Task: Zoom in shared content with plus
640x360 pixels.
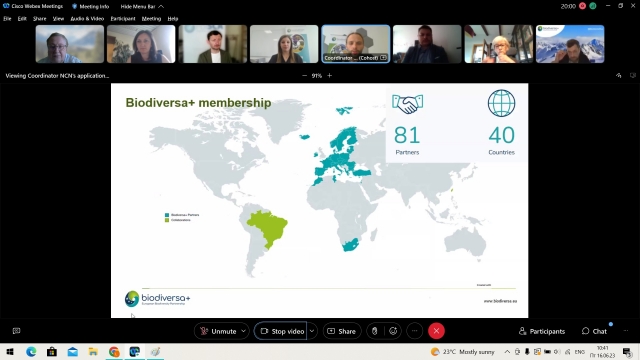Action: 329,76
